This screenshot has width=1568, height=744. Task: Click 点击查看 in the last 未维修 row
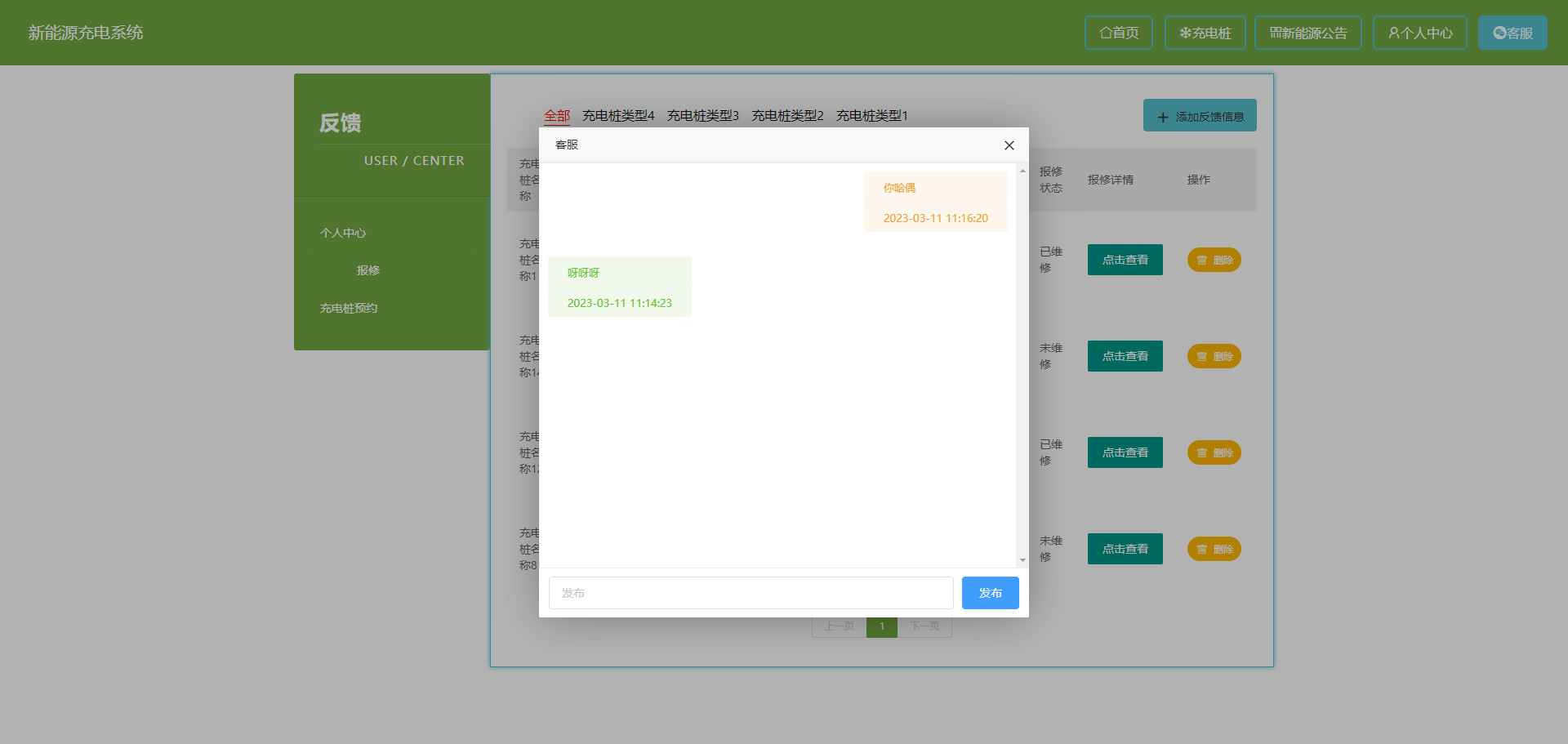pos(1125,549)
